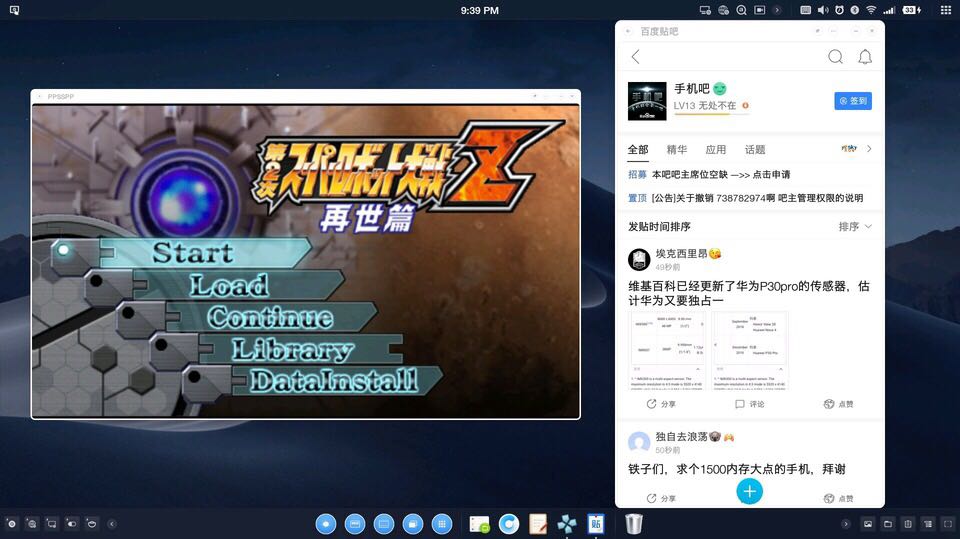
Task: Open Wi-Fi settings from top bar
Action: click(x=871, y=10)
